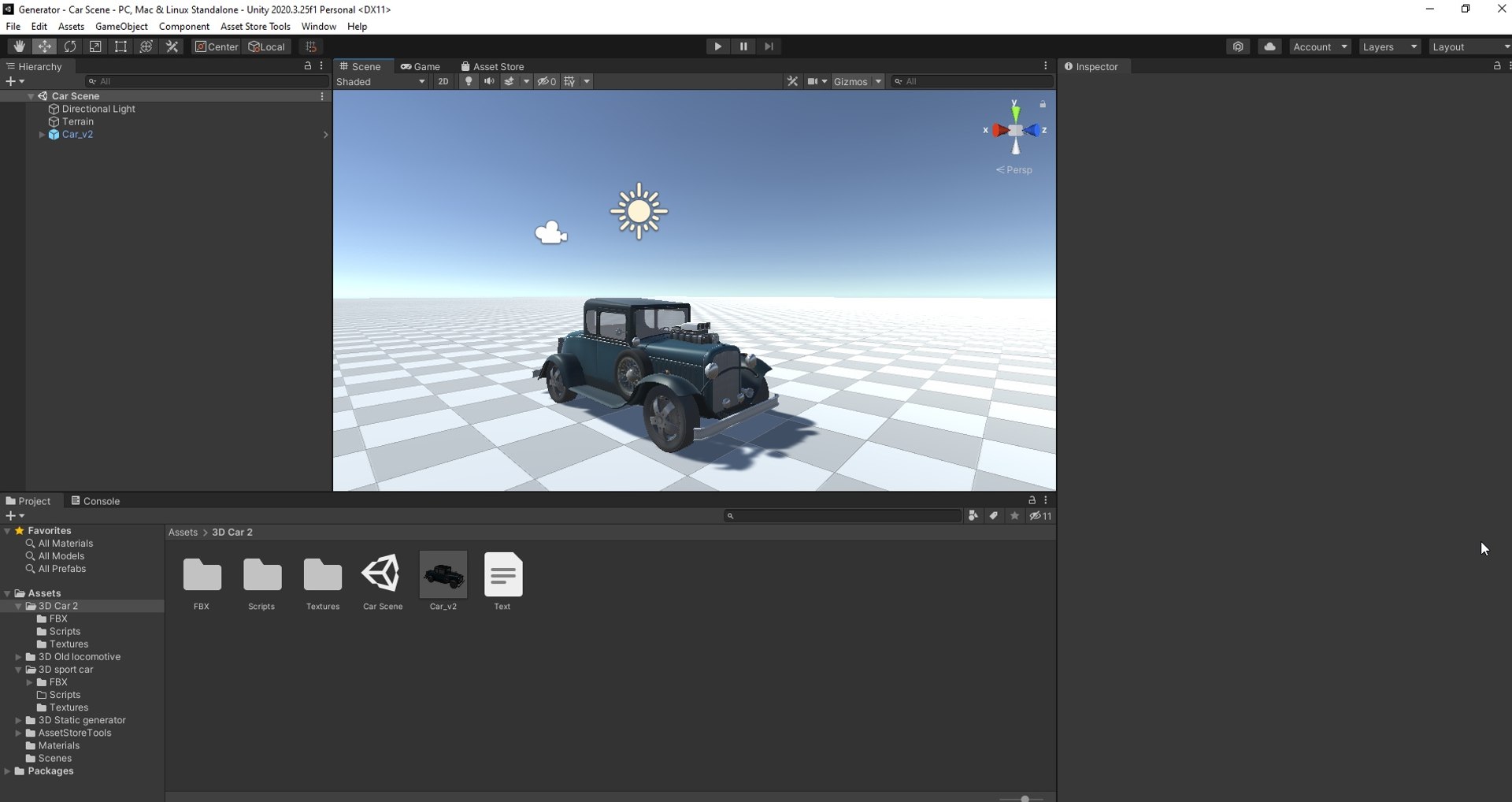
Task: Open the Gizmos dropdown arrow
Action: (x=878, y=81)
